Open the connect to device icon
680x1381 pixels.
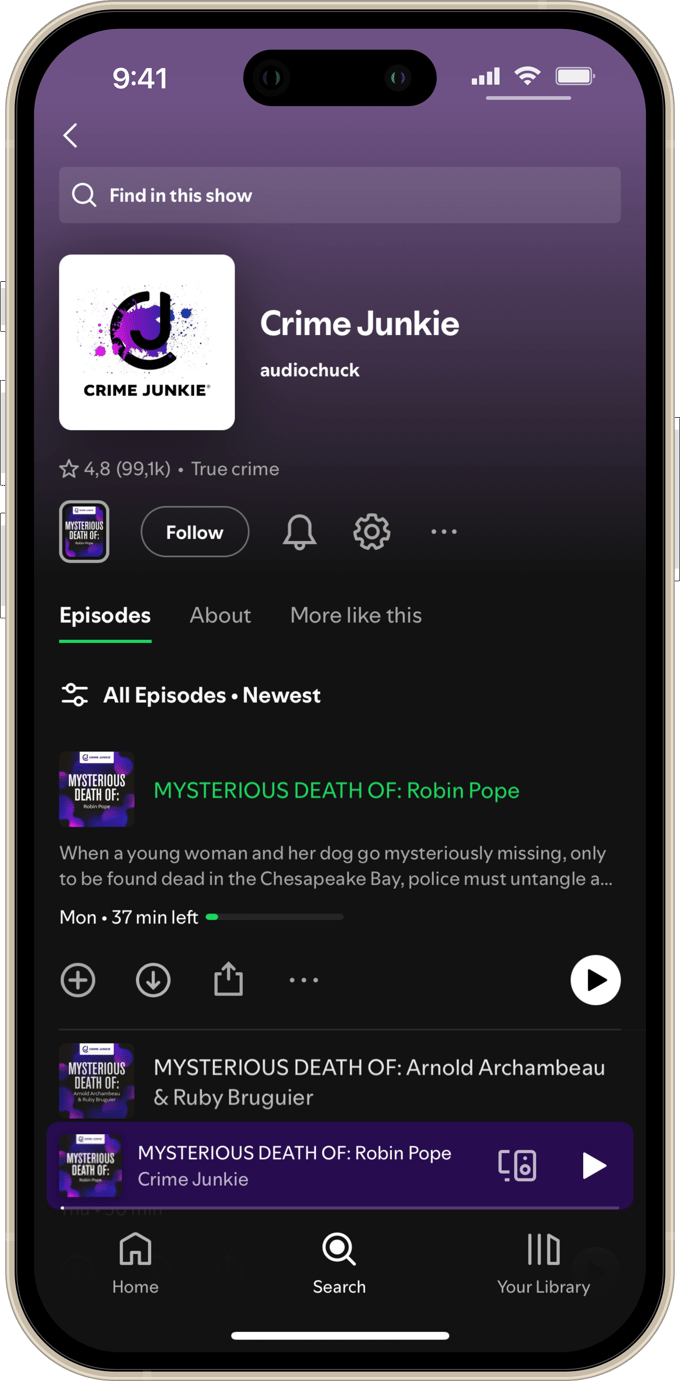[x=517, y=1165]
